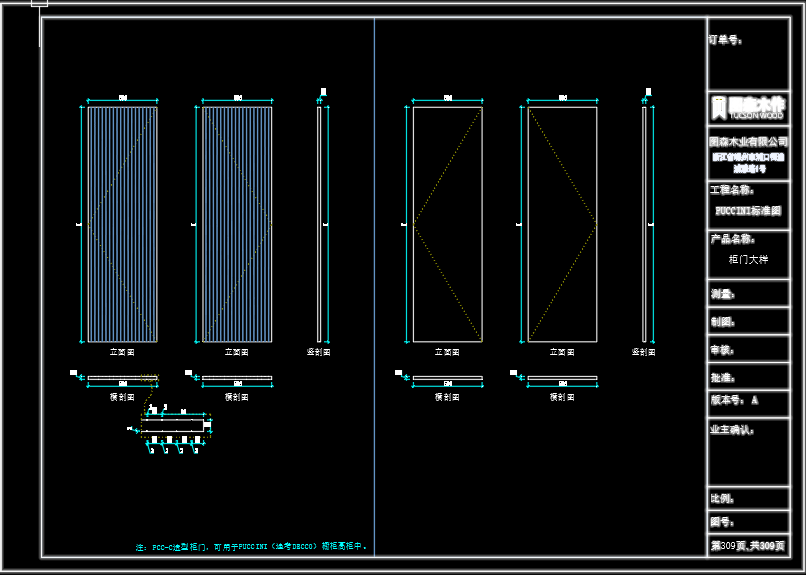Pick the rightmost plain door elevation drawing
This screenshot has width=806, height=575.
(562, 224)
